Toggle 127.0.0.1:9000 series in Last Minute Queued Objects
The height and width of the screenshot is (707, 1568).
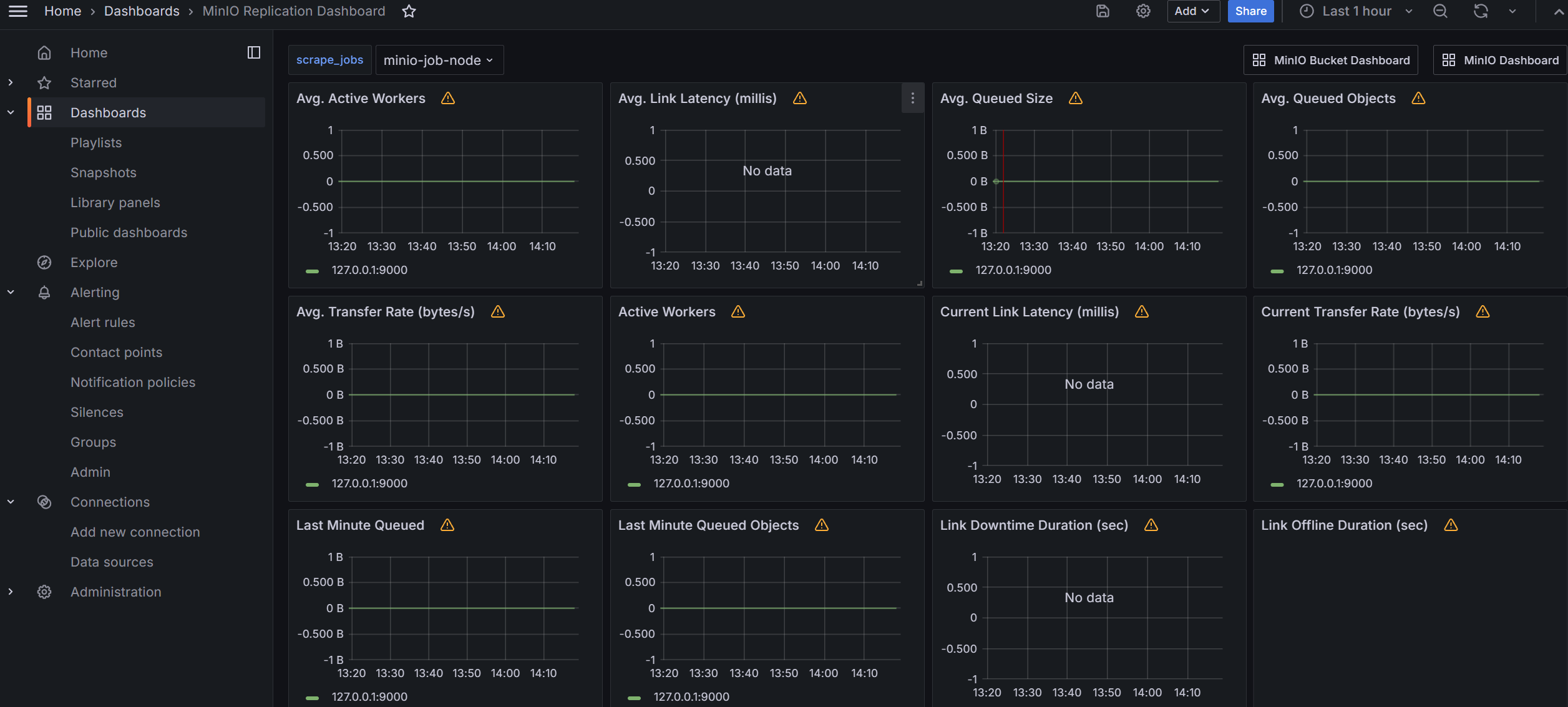coord(691,697)
